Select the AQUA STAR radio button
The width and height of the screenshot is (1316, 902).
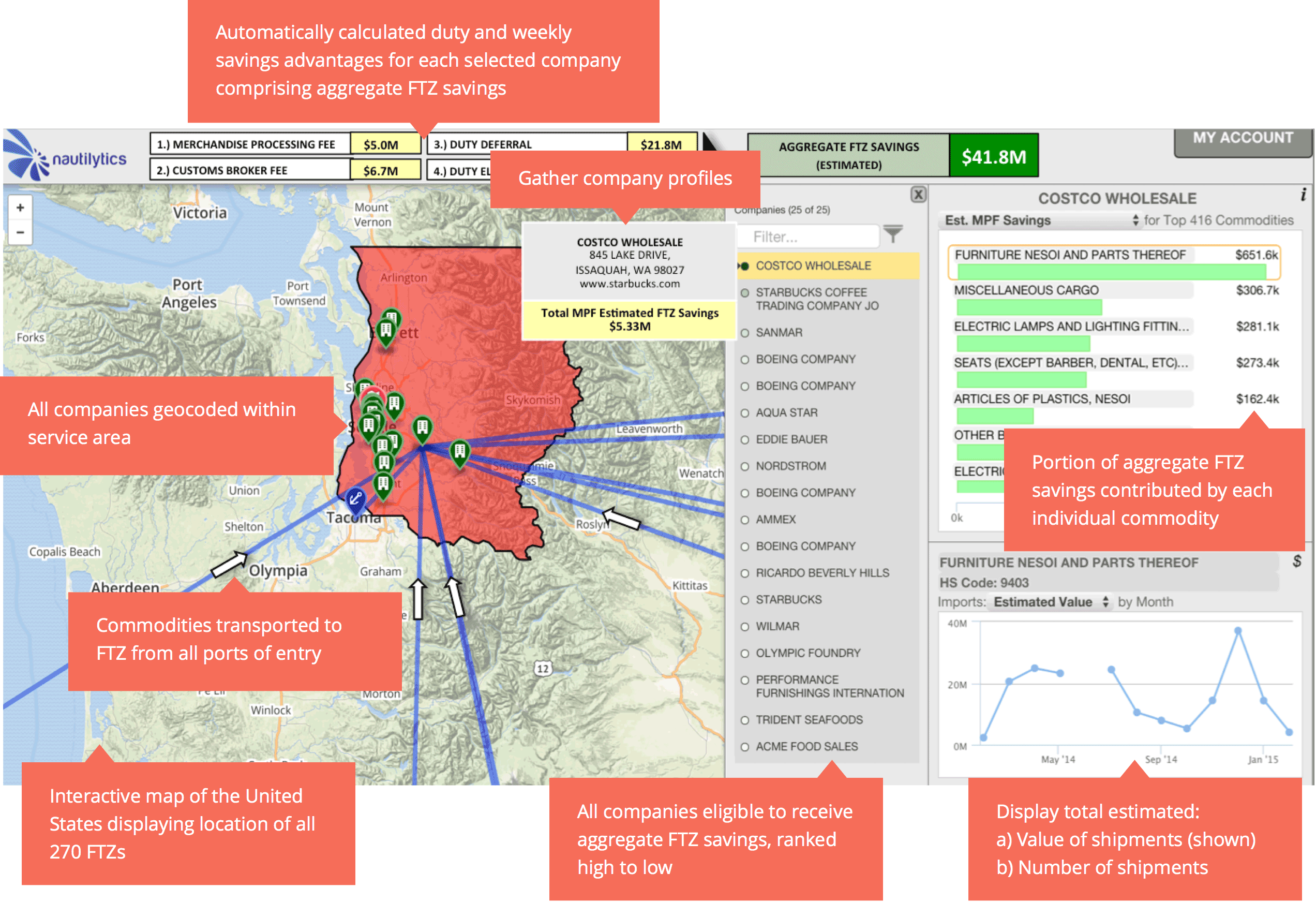click(x=744, y=413)
